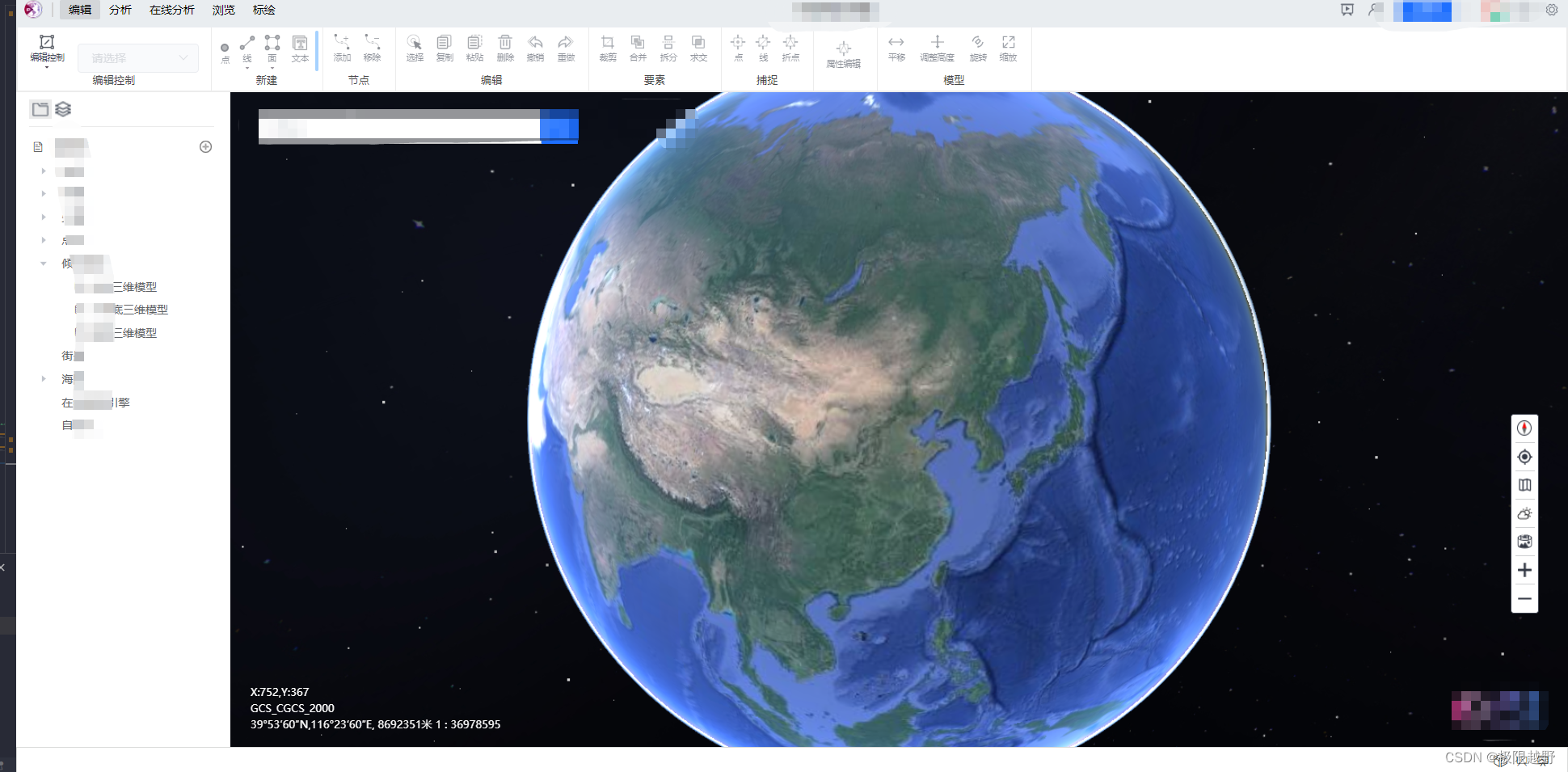
Task: Select the new point (点) tool
Action: (x=225, y=53)
